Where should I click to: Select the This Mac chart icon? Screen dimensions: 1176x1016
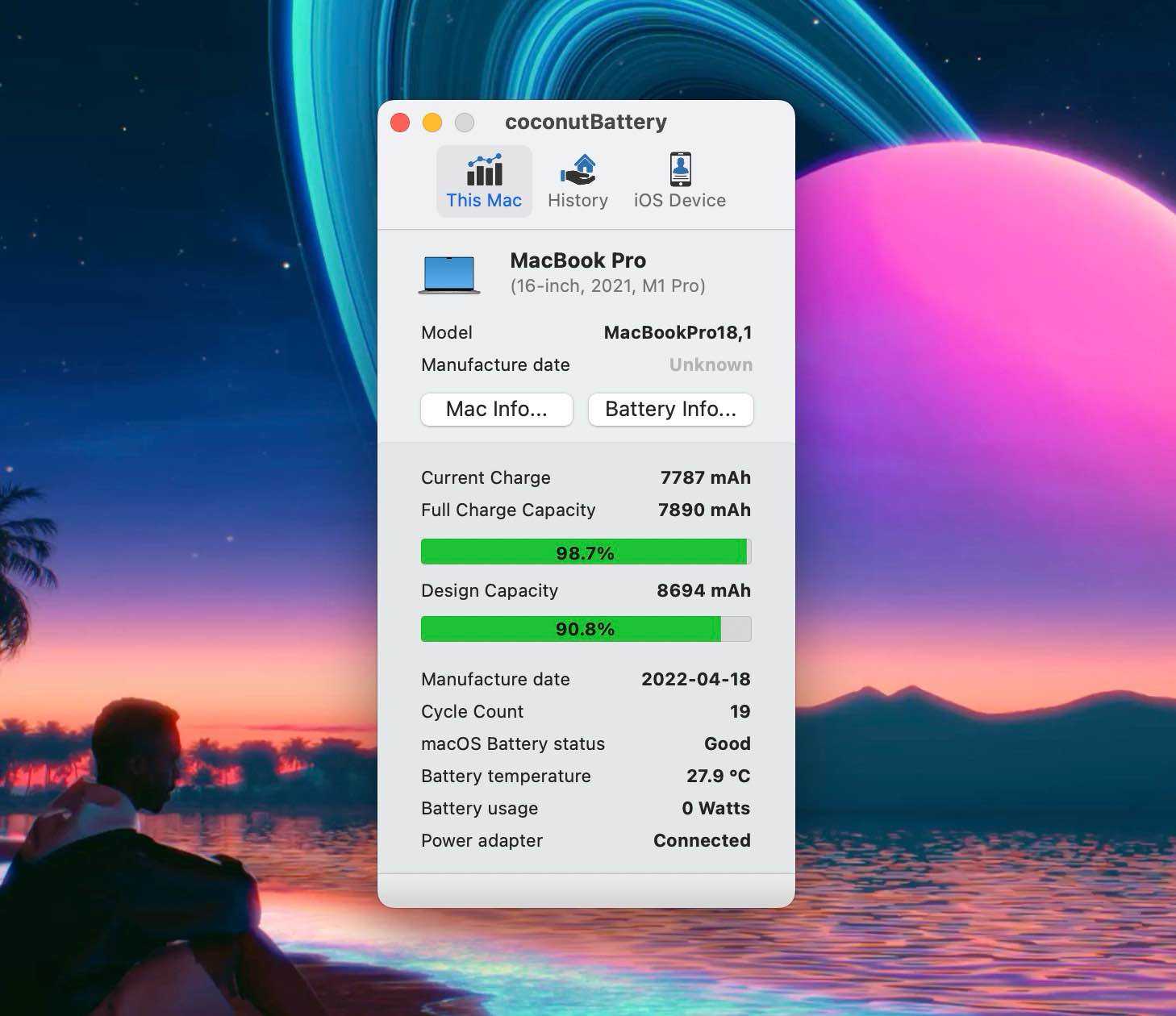484,170
